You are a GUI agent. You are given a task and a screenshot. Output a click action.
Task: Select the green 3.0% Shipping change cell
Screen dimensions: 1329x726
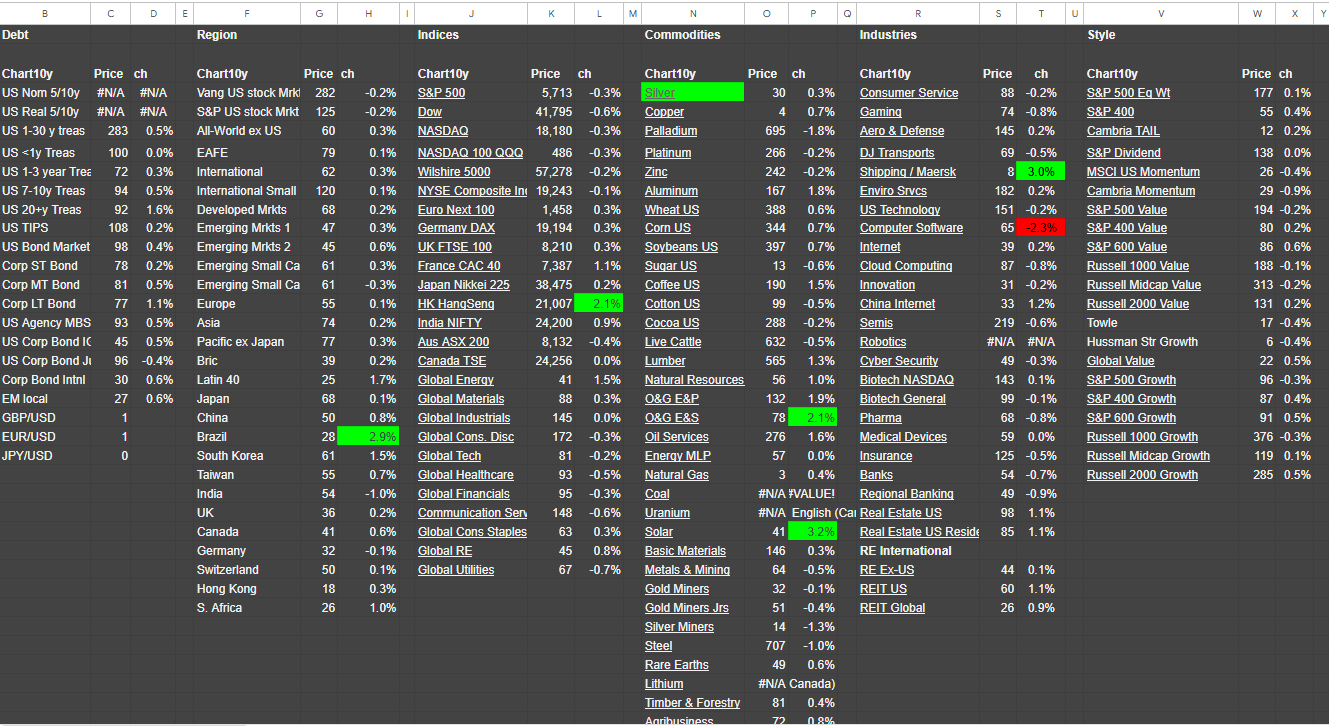click(1040, 172)
